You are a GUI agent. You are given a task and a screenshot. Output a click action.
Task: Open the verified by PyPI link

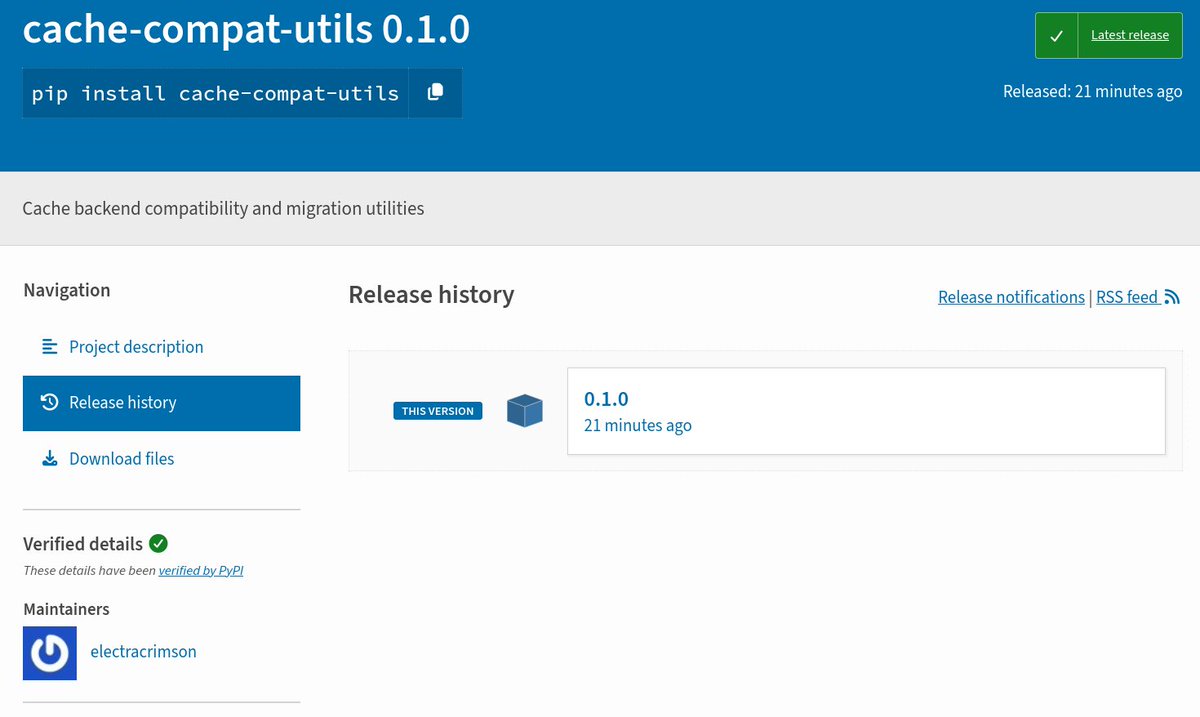(201, 571)
